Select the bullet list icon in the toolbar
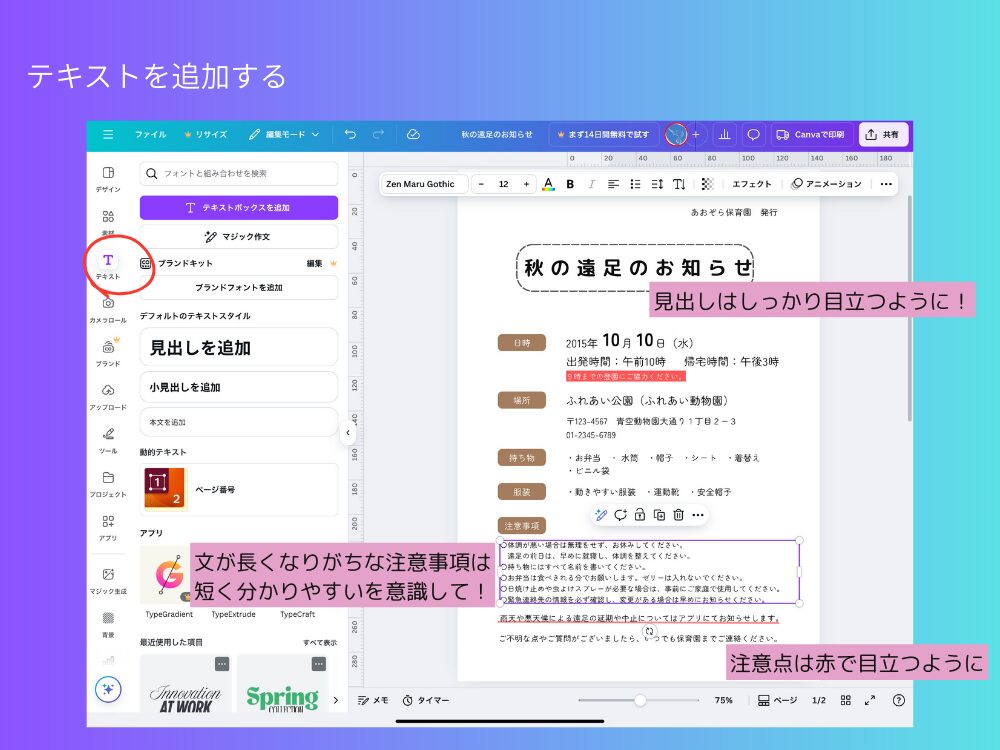Screen dimensions: 1000x750 635,184
